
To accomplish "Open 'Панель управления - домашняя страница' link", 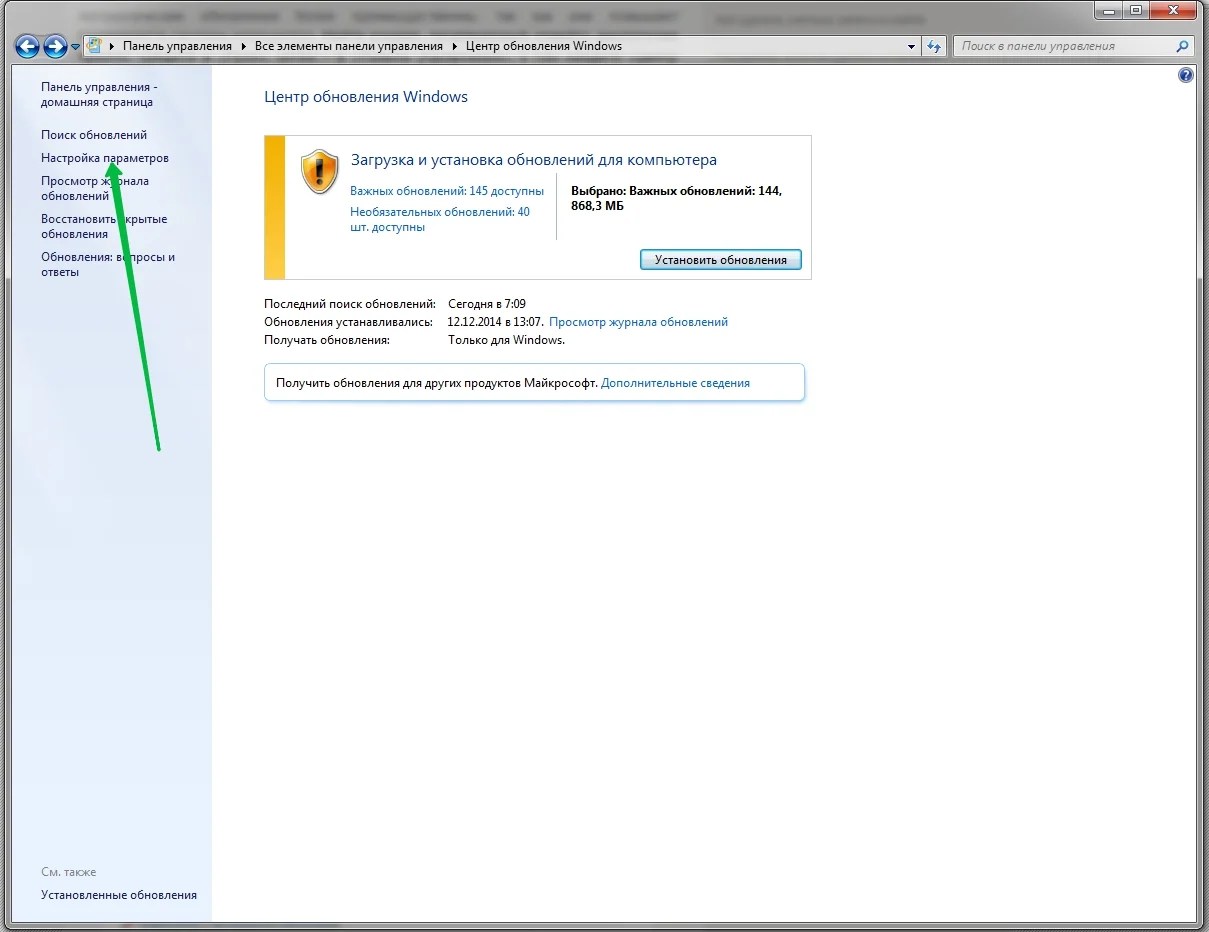I will coord(99,94).
